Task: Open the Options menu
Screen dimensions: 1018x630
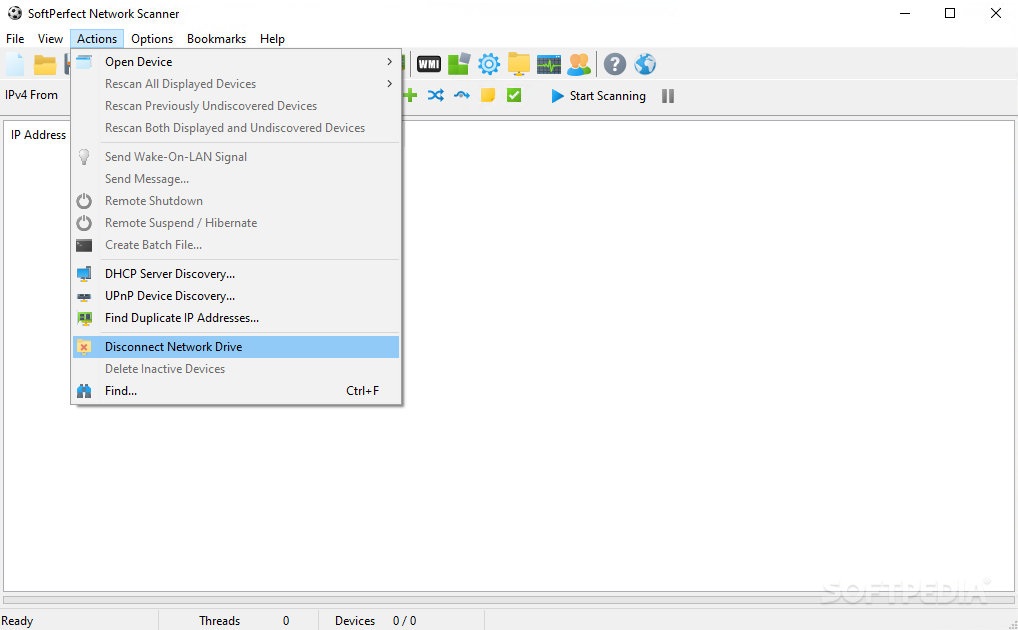Action: 152,39
